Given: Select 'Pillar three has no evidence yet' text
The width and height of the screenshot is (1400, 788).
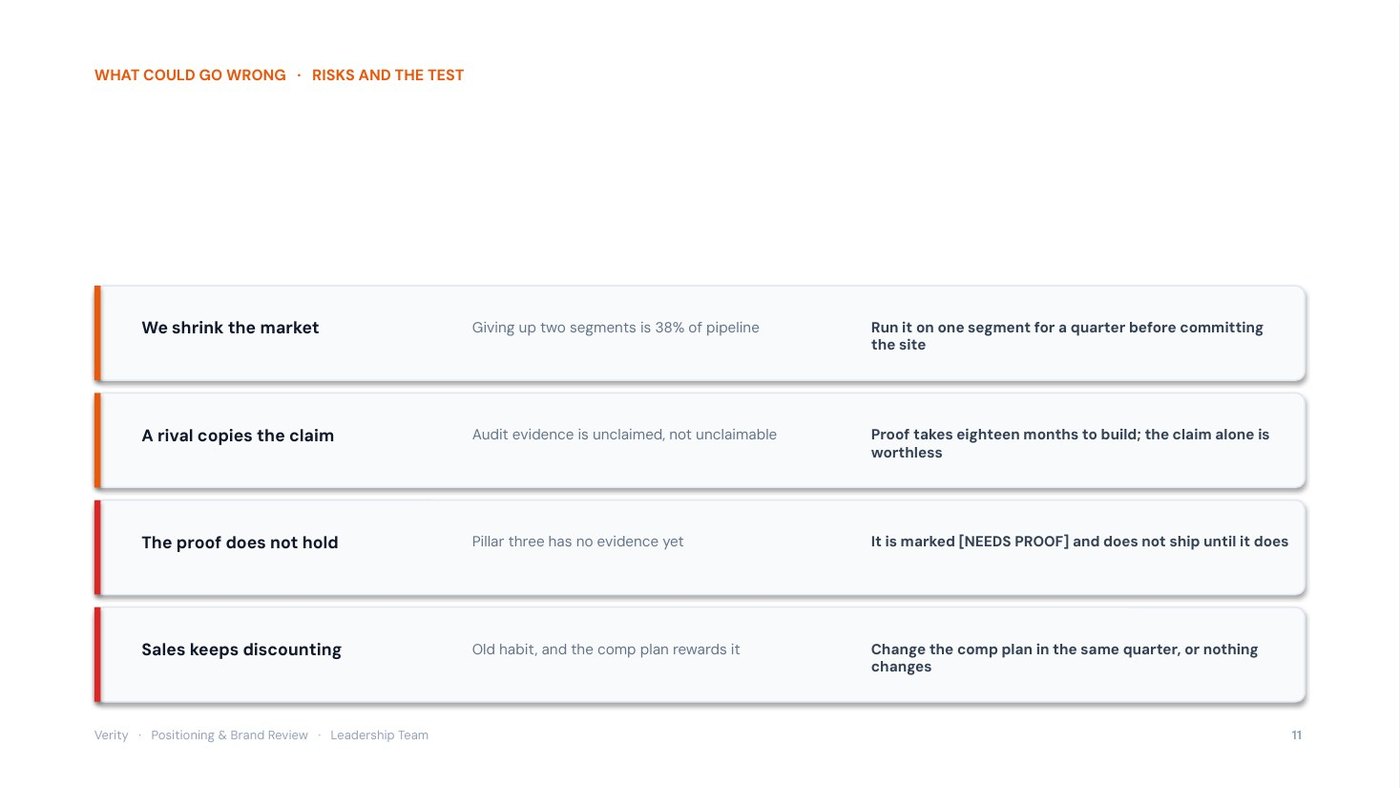Looking at the screenshot, I should click(578, 542).
